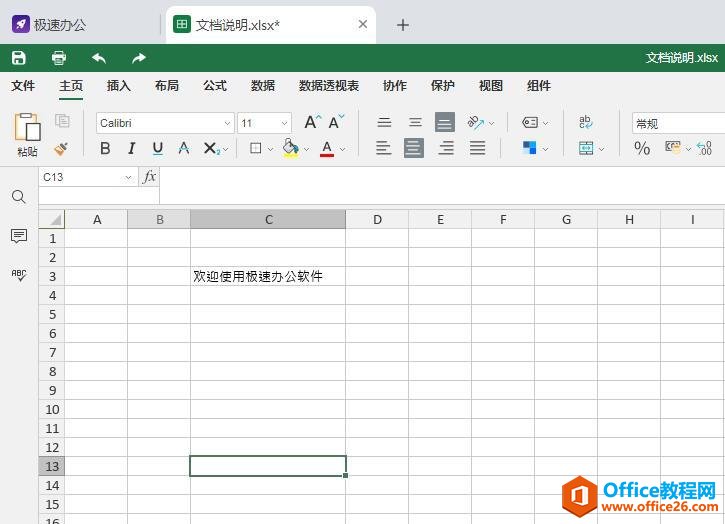Click the select-all corner triangle
The height and width of the screenshot is (524, 725).
(x=51, y=219)
